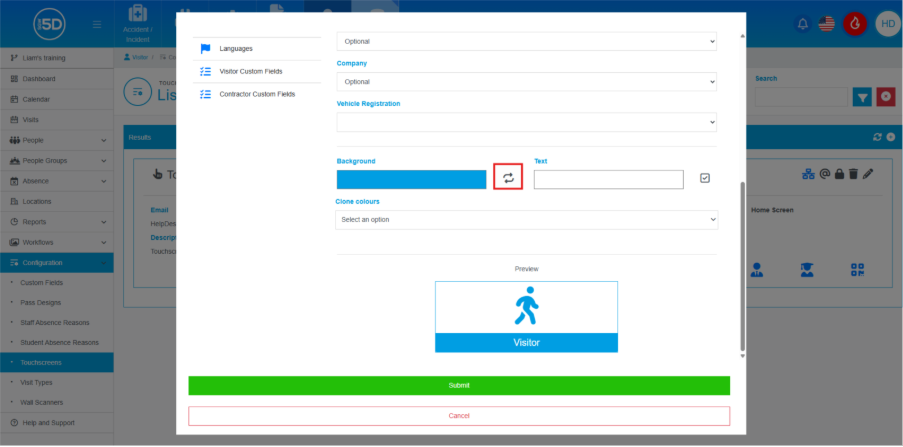903x447 pixels.
Task: Click the blue filter funnel button
Action: click(x=862, y=97)
